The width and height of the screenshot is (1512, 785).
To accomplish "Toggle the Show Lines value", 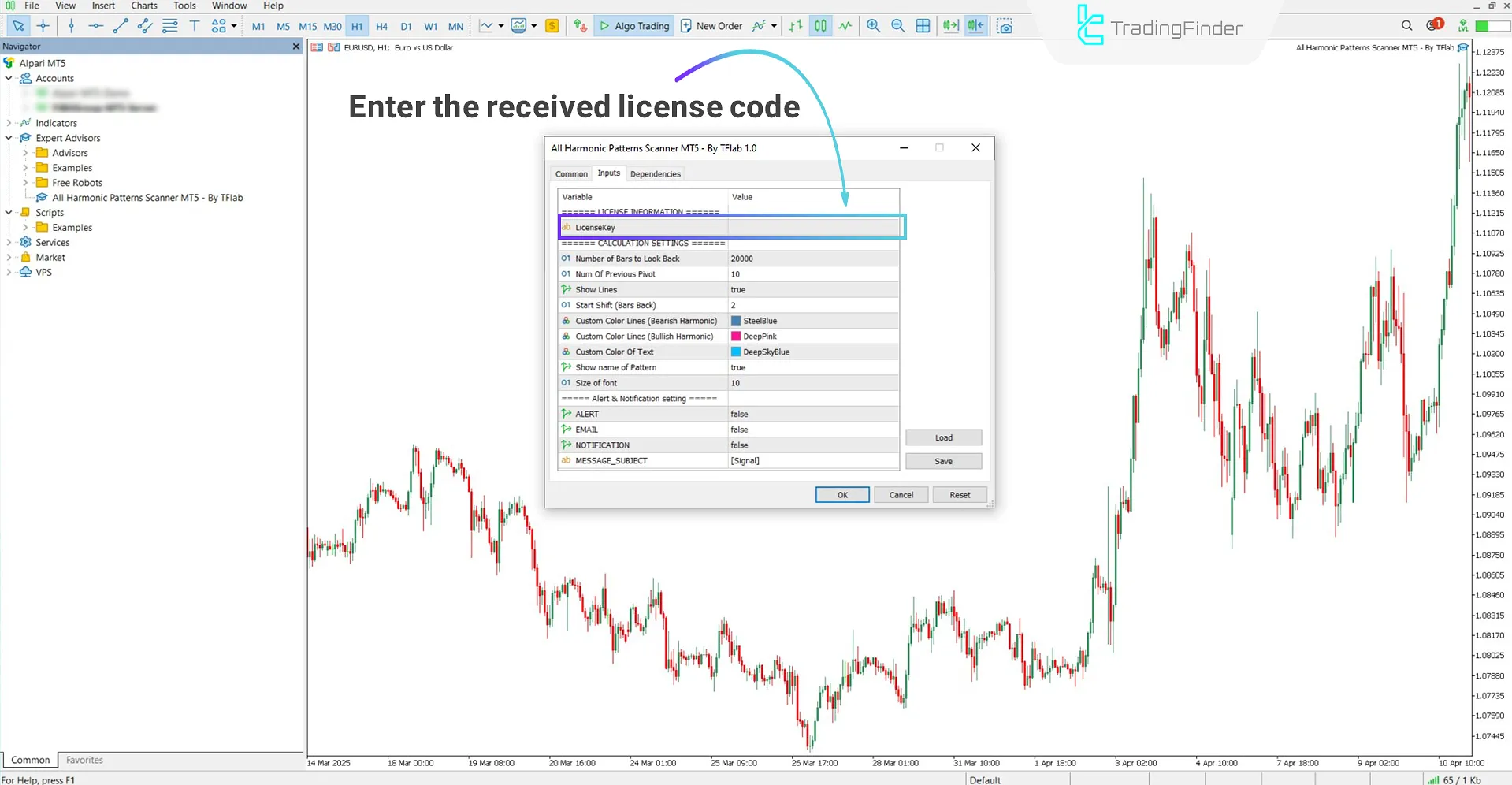I will click(812, 290).
